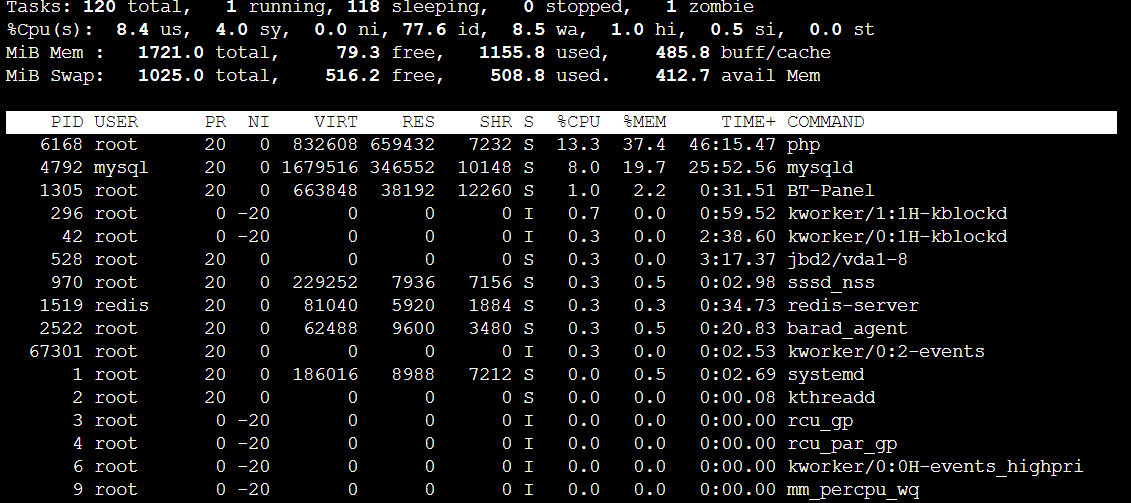Image resolution: width=1131 pixels, height=503 pixels.
Task: Click the RES column header
Action: (418, 122)
